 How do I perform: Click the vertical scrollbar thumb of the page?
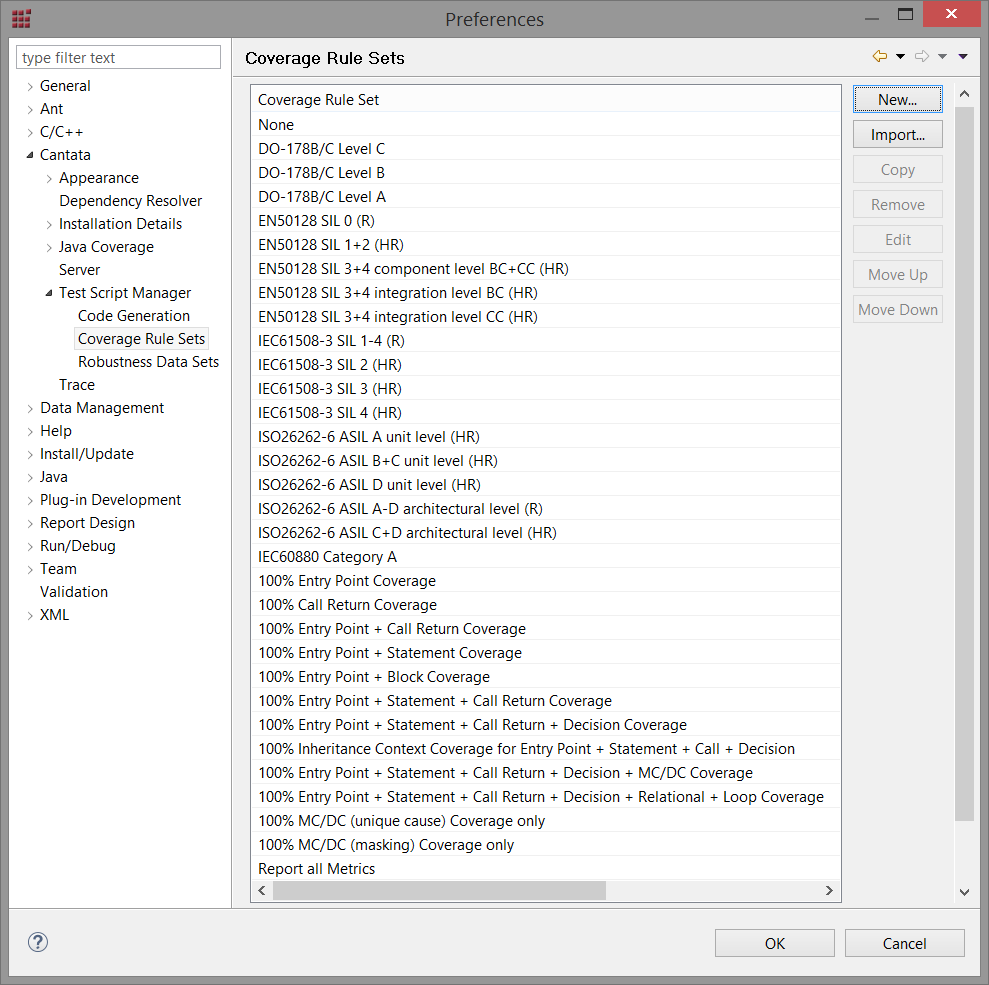(x=964, y=463)
